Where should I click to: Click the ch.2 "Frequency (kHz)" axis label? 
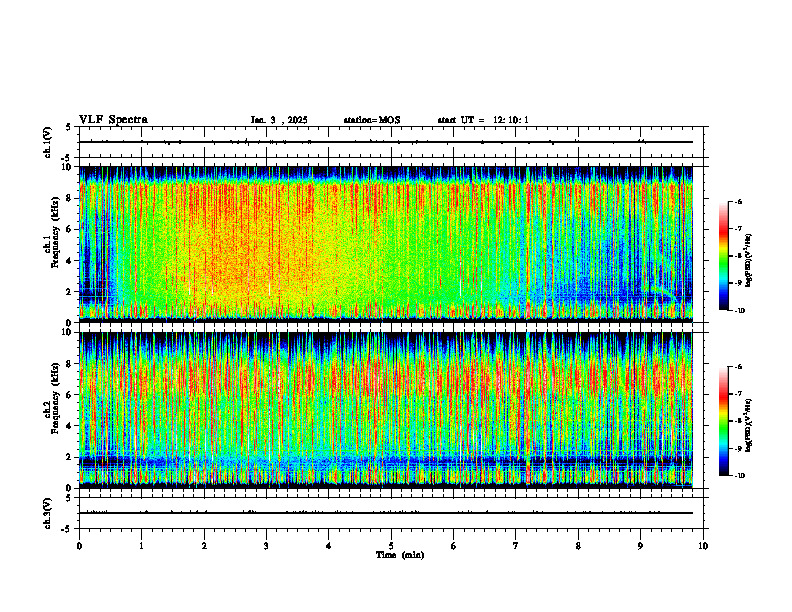pyautogui.click(x=55, y=398)
